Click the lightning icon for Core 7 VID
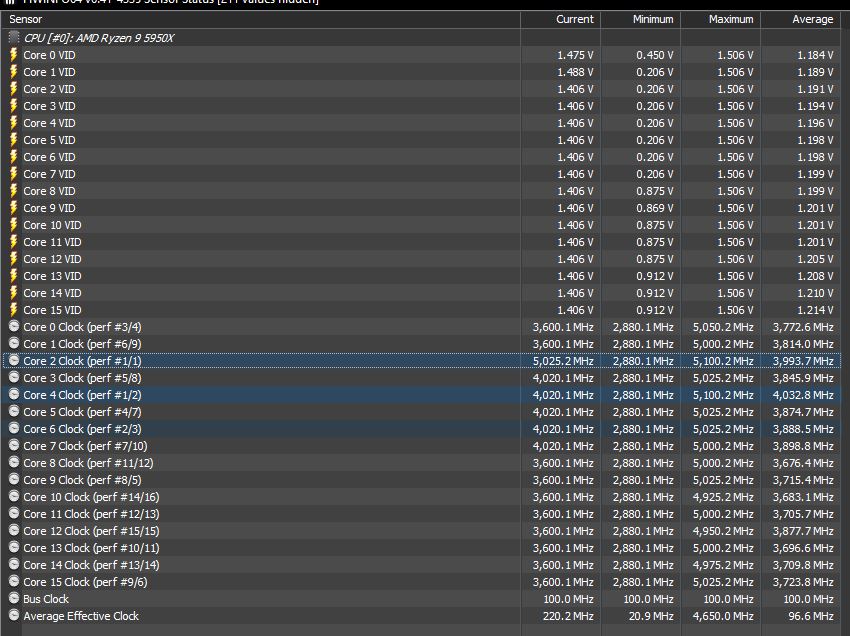The width and height of the screenshot is (850, 636). 14,174
